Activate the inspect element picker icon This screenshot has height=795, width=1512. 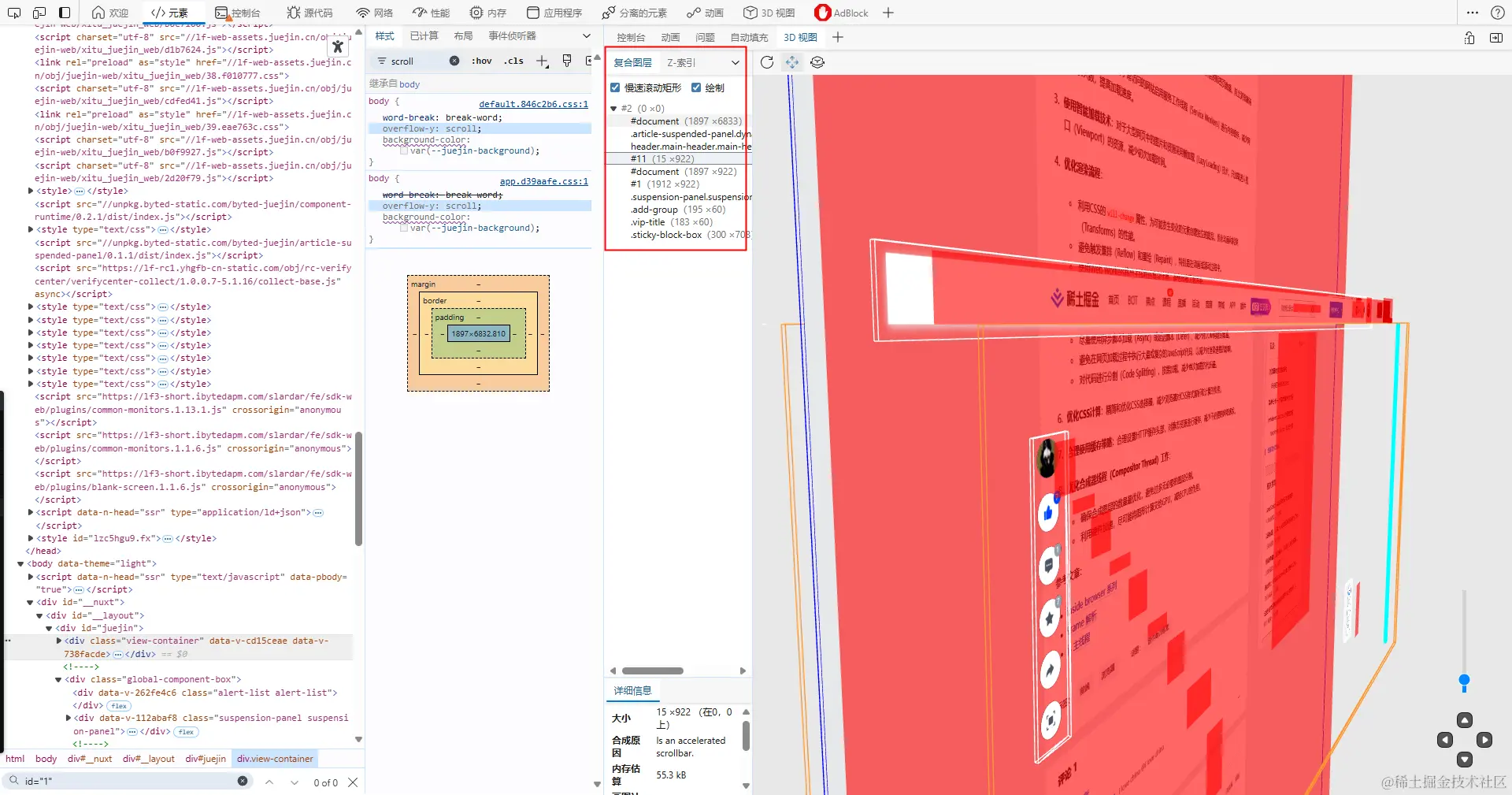pos(14,13)
